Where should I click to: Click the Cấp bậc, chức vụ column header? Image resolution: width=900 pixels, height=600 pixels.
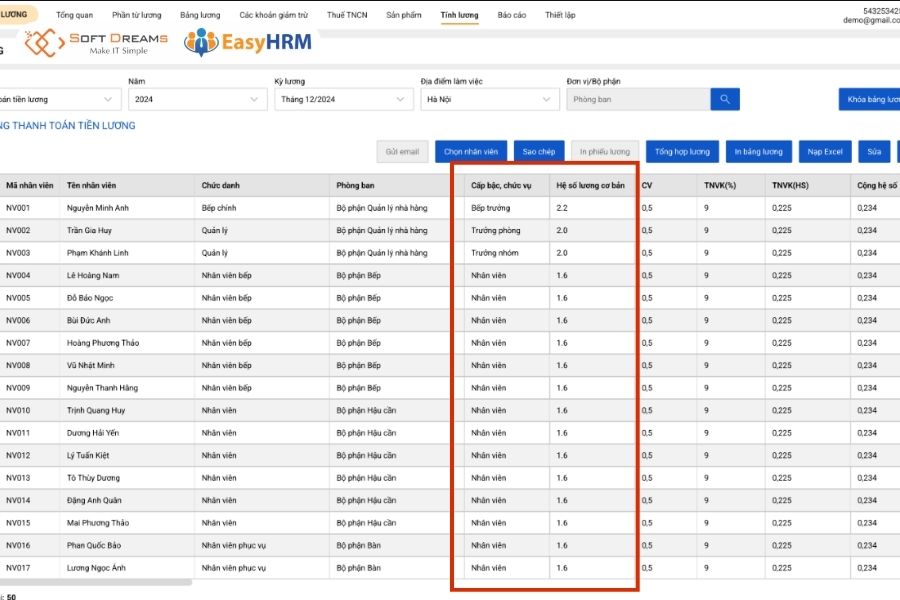[x=501, y=185]
